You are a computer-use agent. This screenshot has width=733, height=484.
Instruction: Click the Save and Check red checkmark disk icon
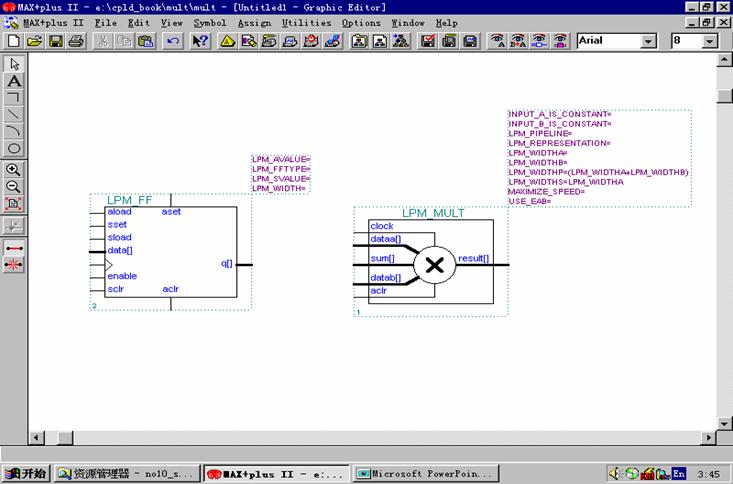(x=428, y=41)
